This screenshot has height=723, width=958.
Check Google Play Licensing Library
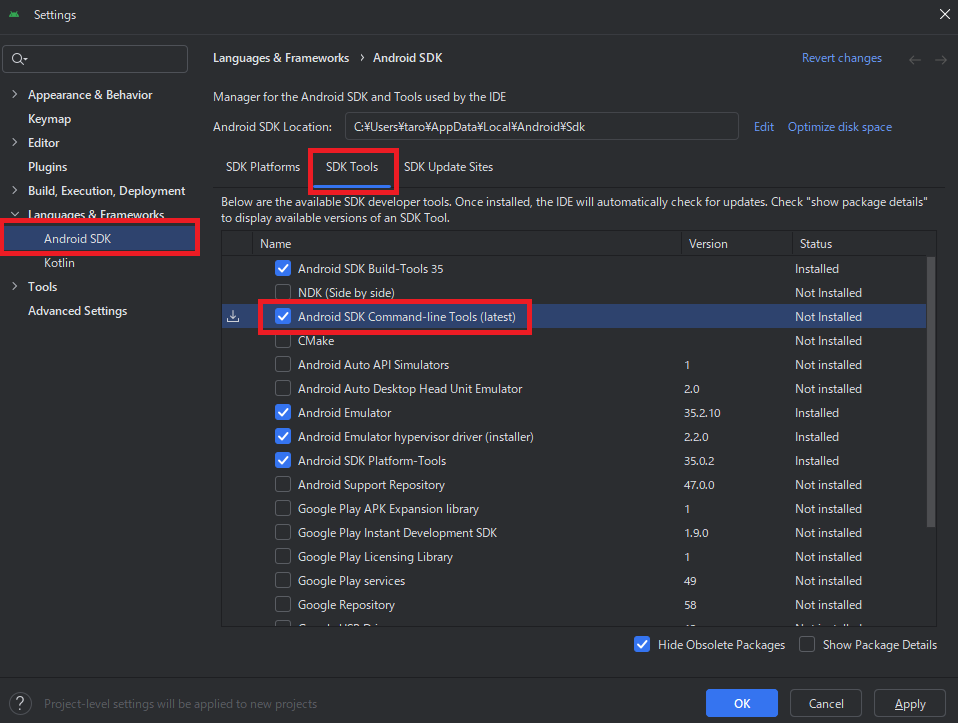283,556
